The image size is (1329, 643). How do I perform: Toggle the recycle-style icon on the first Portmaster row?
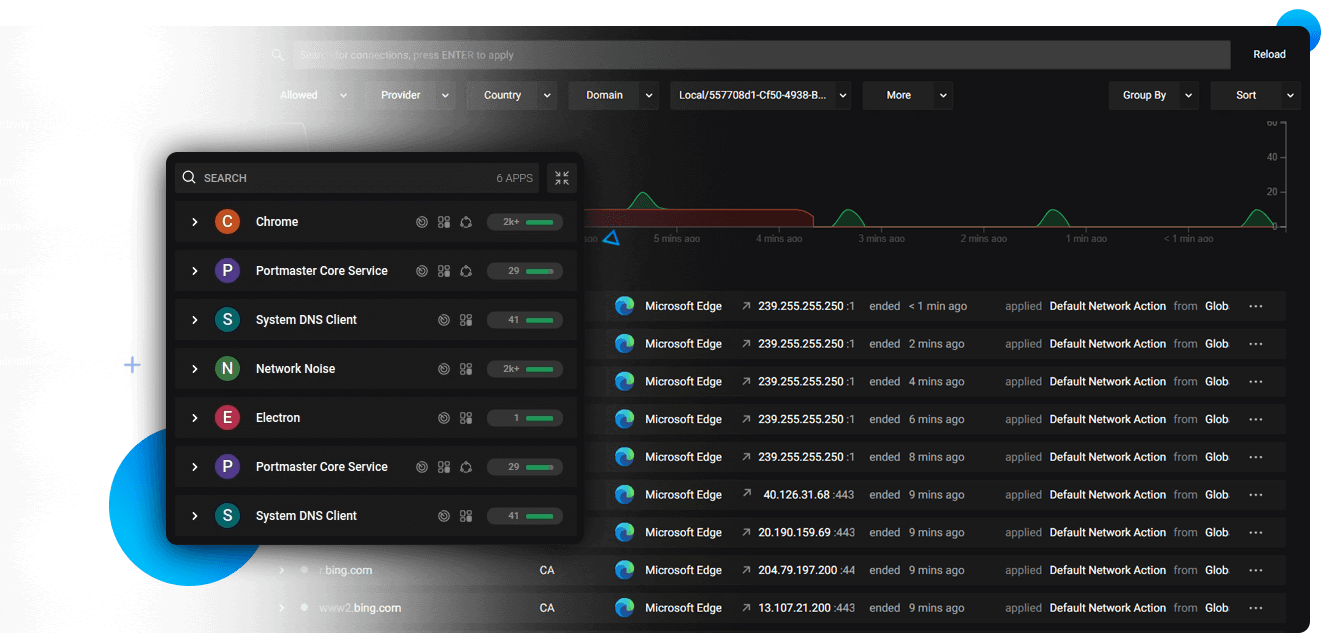466,271
